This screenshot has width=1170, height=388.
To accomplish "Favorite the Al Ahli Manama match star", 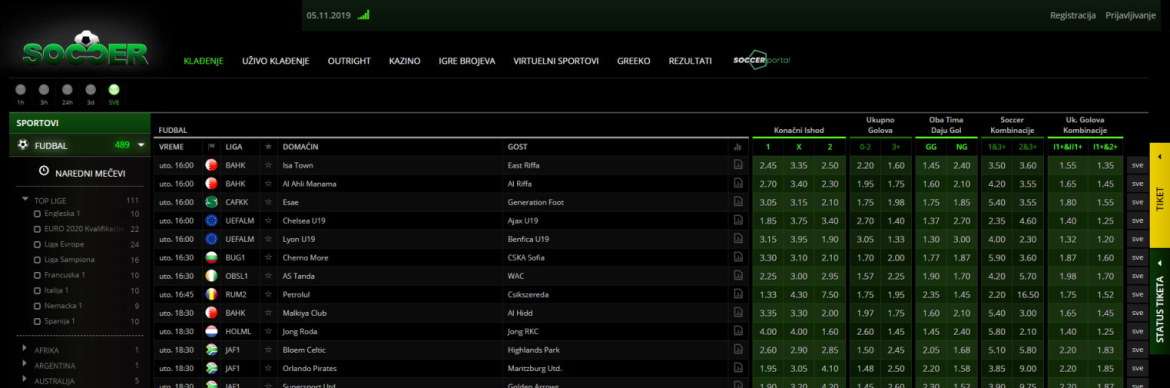I will tap(268, 184).
